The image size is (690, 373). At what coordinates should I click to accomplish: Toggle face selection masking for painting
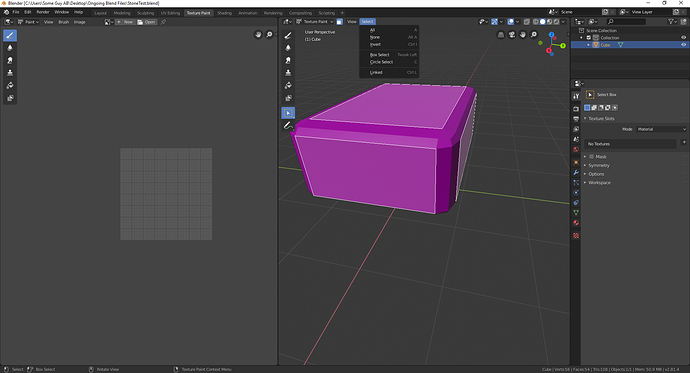click(339, 22)
